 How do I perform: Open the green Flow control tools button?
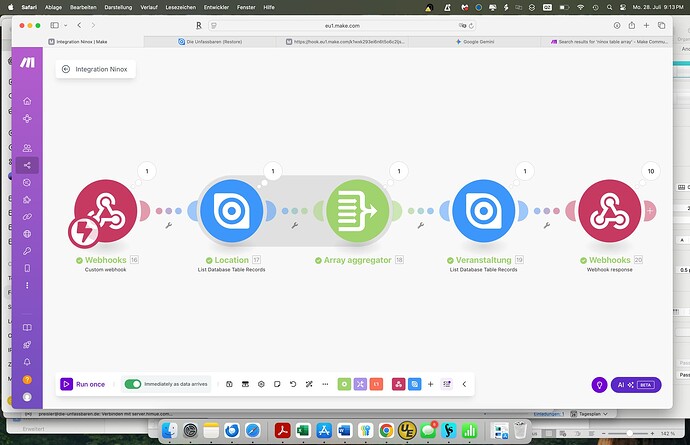click(x=344, y=384)
